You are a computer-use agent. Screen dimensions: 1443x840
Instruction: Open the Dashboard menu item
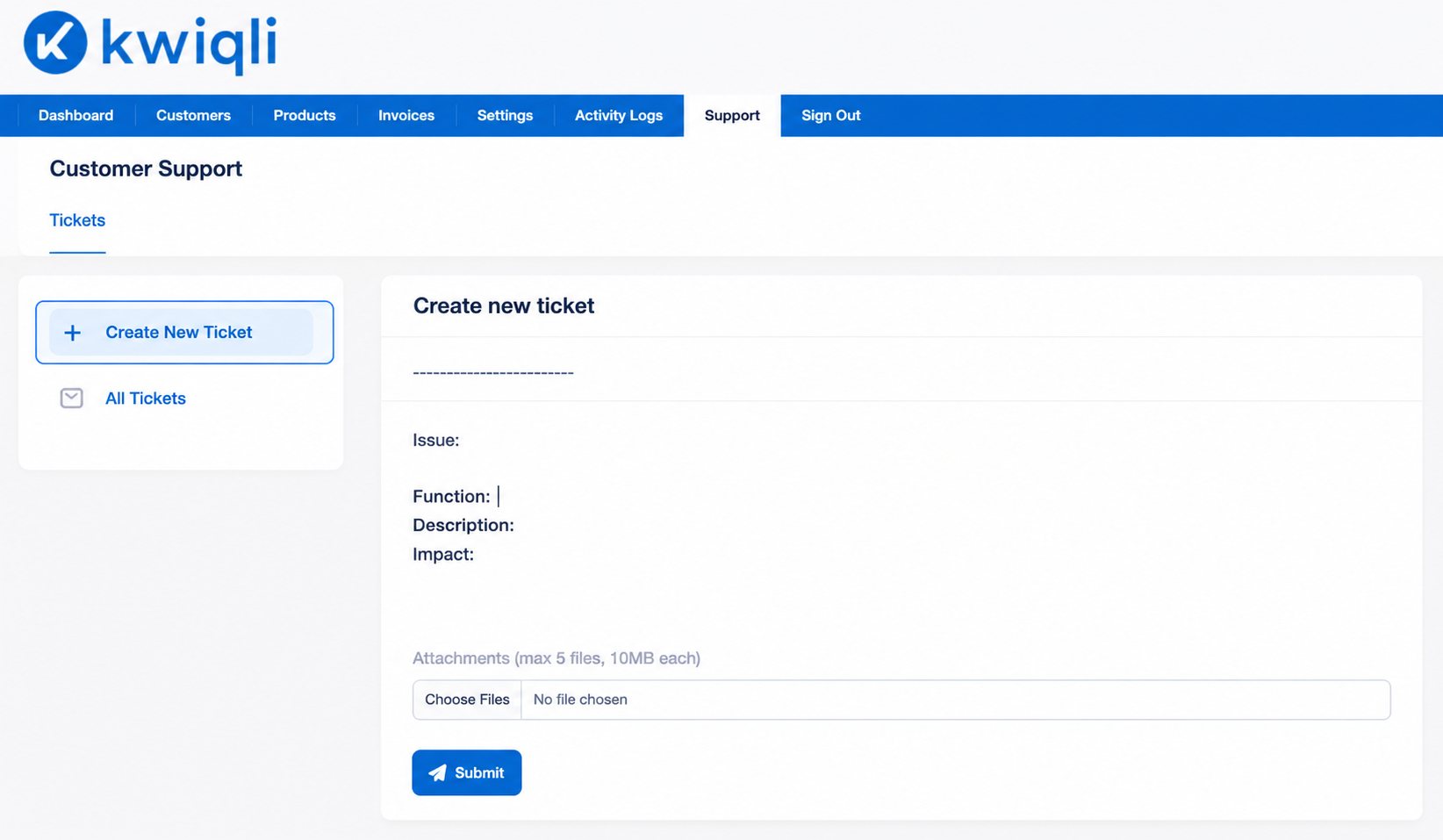click(x=76, y=115)
